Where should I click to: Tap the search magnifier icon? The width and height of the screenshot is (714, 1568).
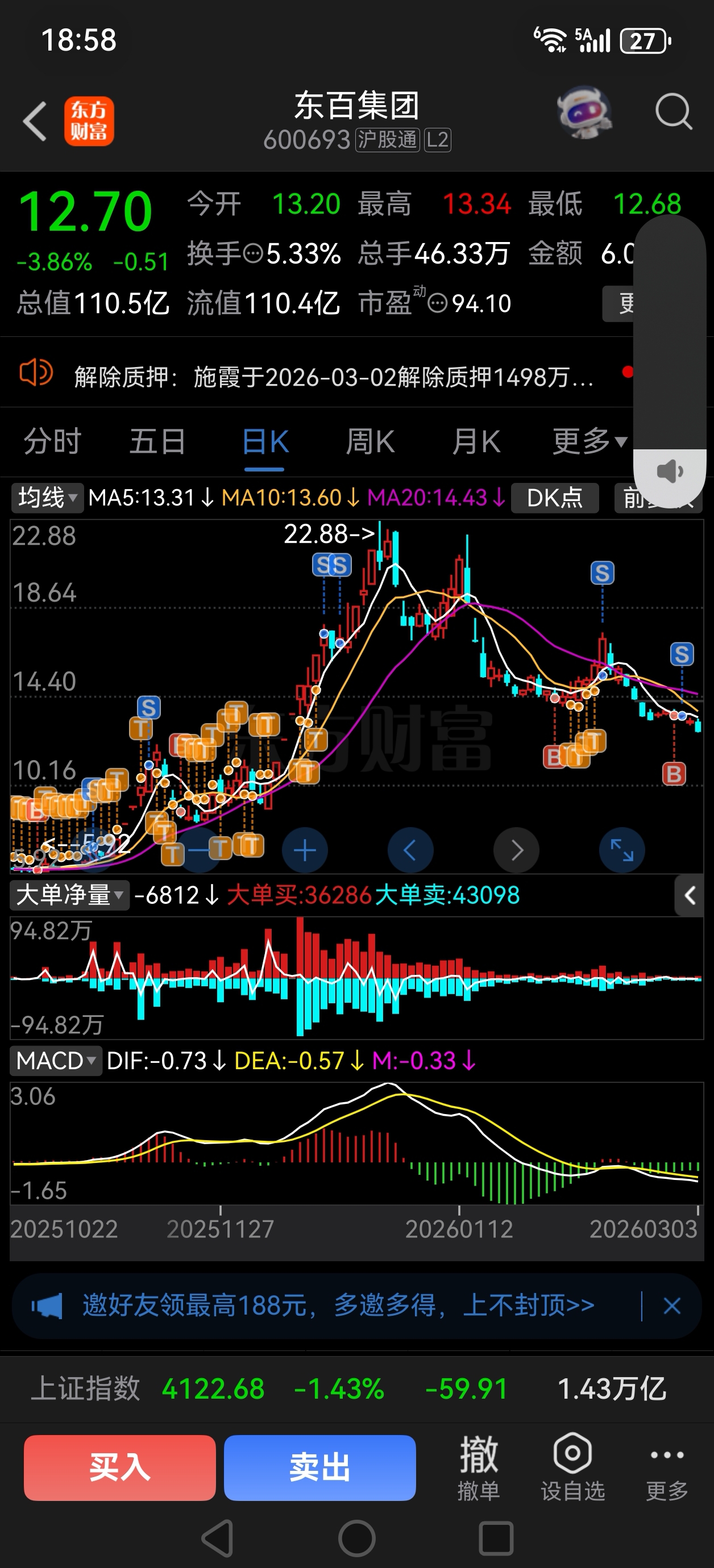click(673, 111)
